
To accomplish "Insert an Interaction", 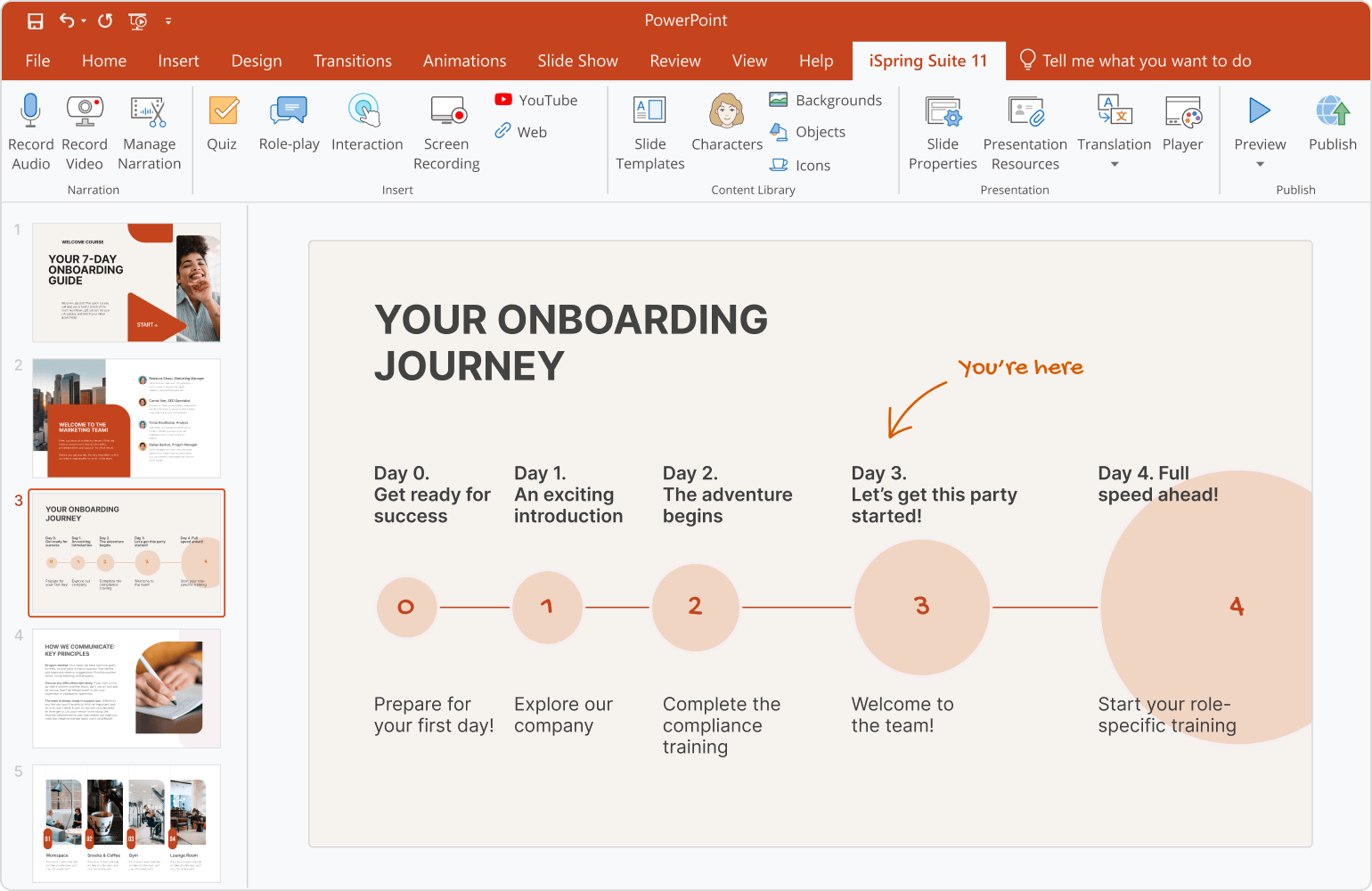I will coord(366,112).
